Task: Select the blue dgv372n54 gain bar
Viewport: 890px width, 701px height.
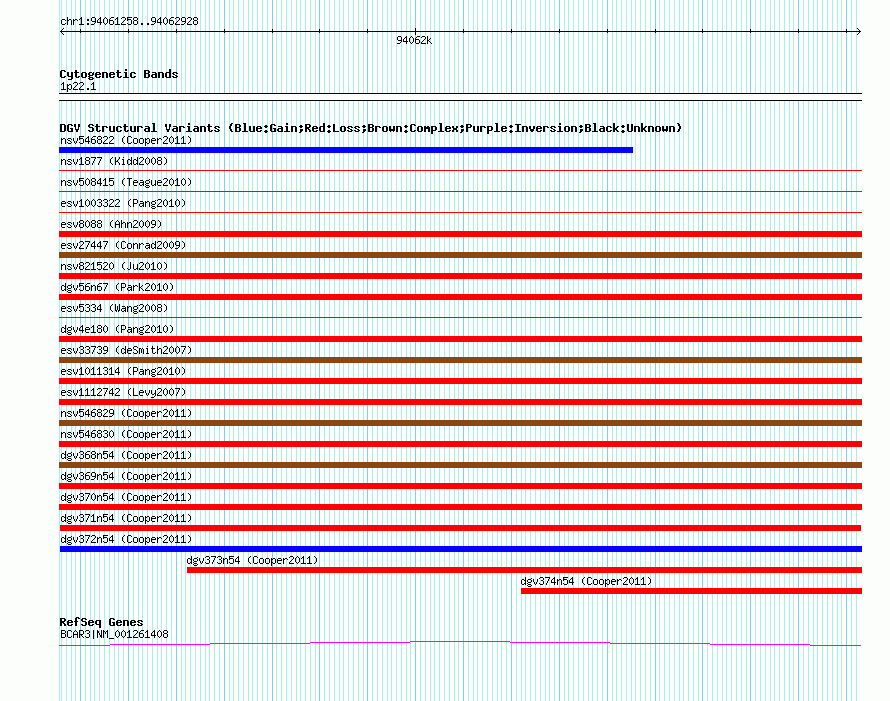Action: point(461,549)
